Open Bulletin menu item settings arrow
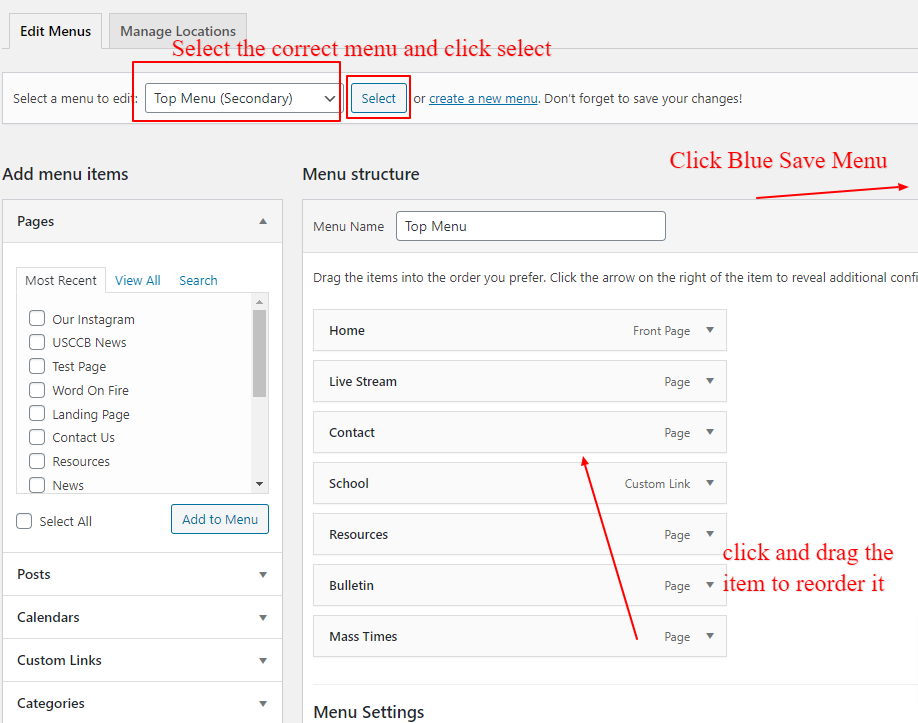 pos(710,585)
